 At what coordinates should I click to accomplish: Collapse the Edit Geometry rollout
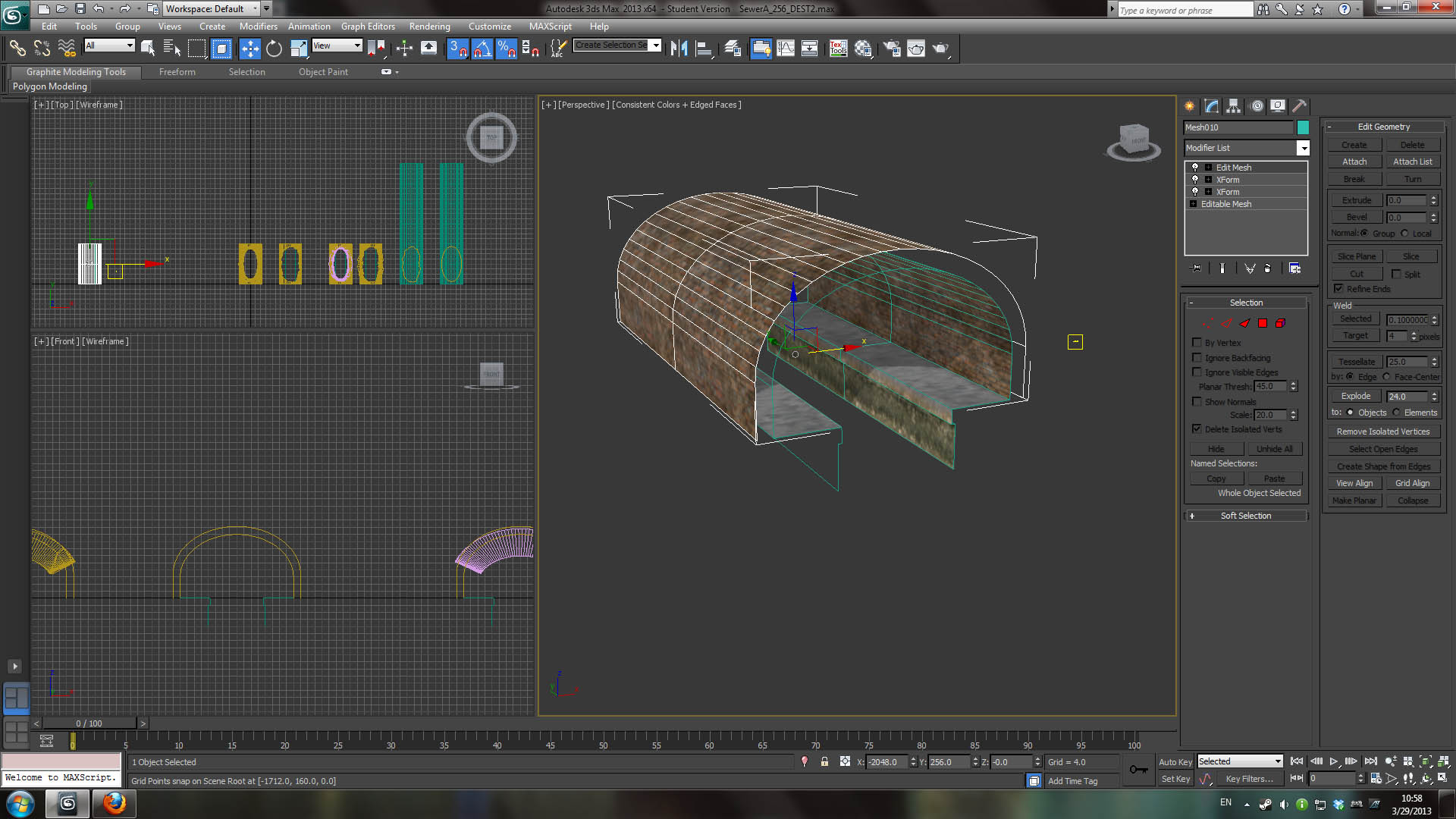click(1383, 127)
